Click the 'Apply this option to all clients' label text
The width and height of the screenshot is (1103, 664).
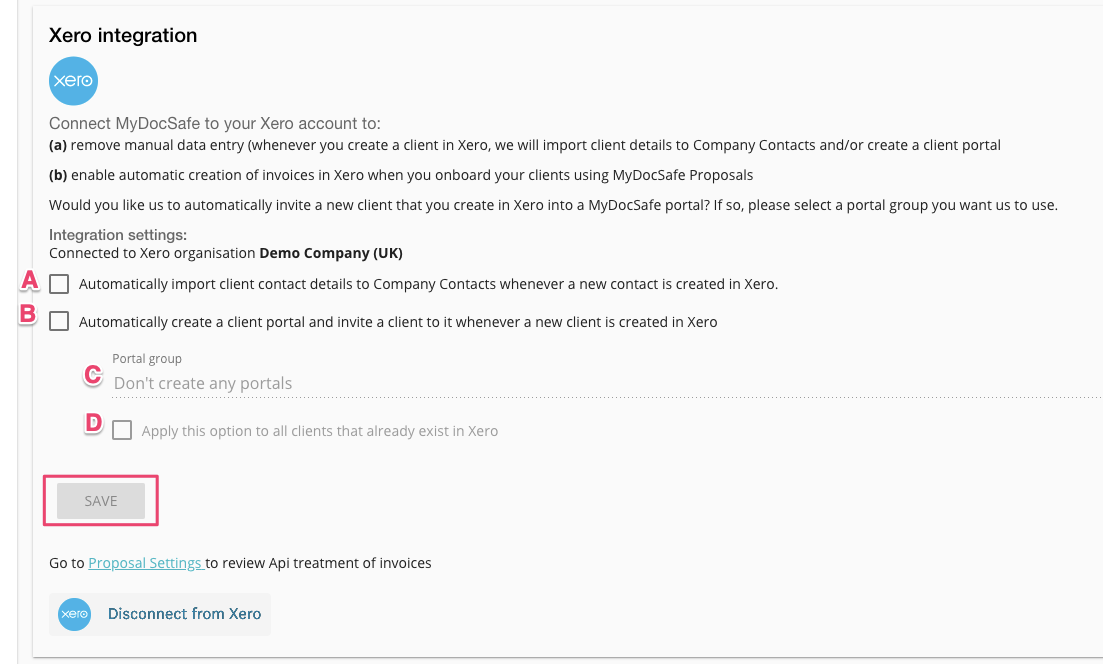(319, 431)
